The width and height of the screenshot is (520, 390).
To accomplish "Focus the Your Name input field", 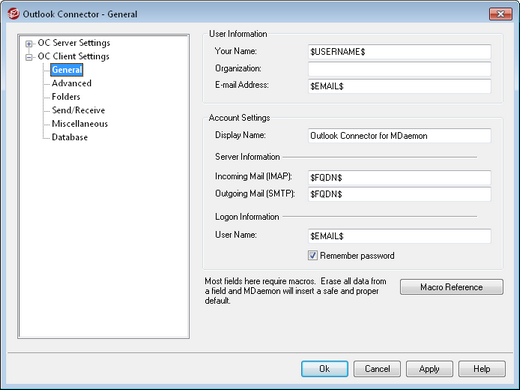I will pyautogui.click(x=399, y=52).
